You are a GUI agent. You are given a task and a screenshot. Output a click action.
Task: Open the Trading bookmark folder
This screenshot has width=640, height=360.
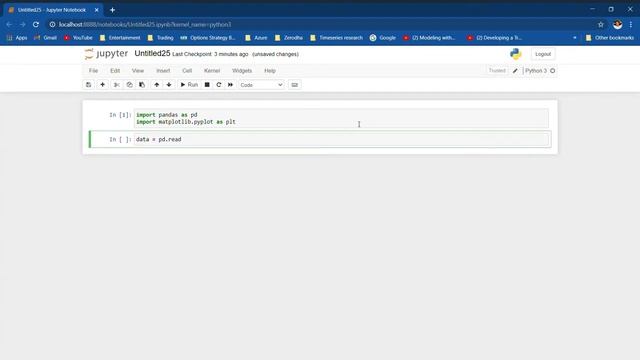[160, 38]
